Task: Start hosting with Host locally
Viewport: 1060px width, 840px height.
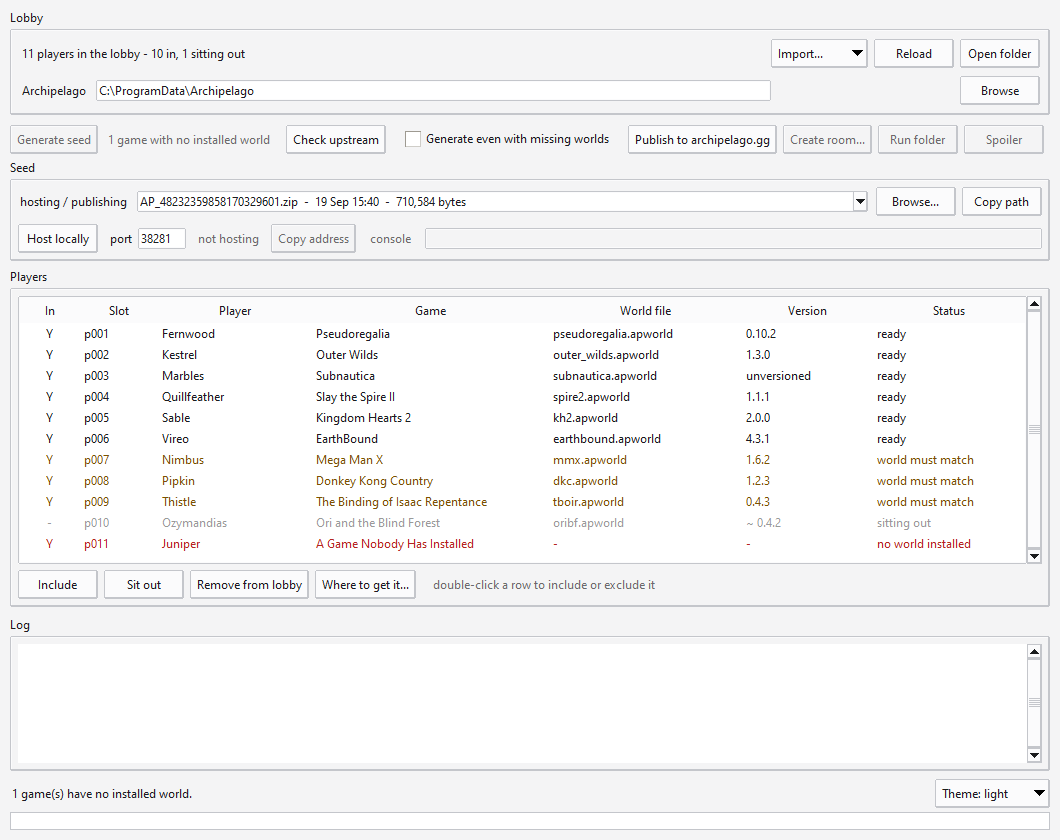Action: tap(58, 239)
